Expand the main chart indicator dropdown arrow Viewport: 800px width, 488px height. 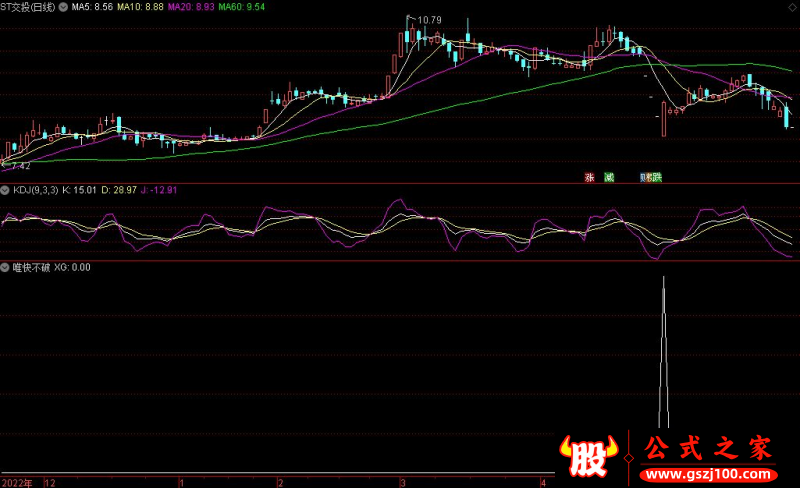click(x=65, y=7)
